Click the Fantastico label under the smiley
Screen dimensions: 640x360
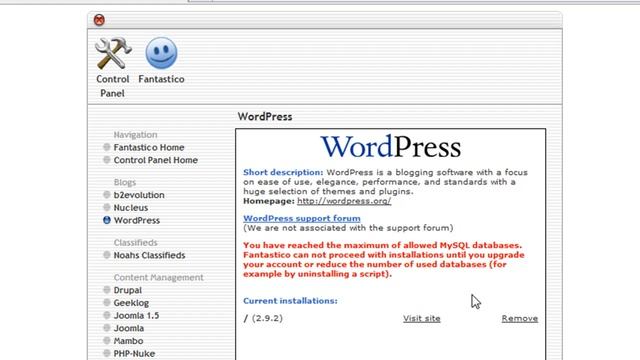[x=161, y=79]
